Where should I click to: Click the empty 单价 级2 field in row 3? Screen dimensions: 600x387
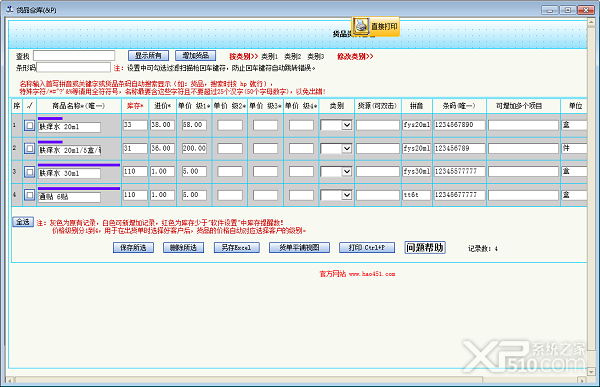coord(230,171)
